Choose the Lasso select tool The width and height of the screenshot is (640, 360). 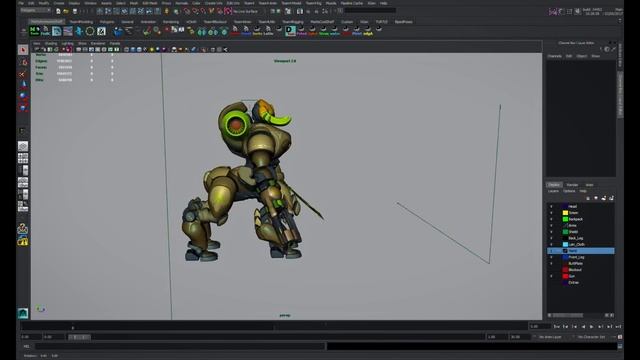click(23, 62)
